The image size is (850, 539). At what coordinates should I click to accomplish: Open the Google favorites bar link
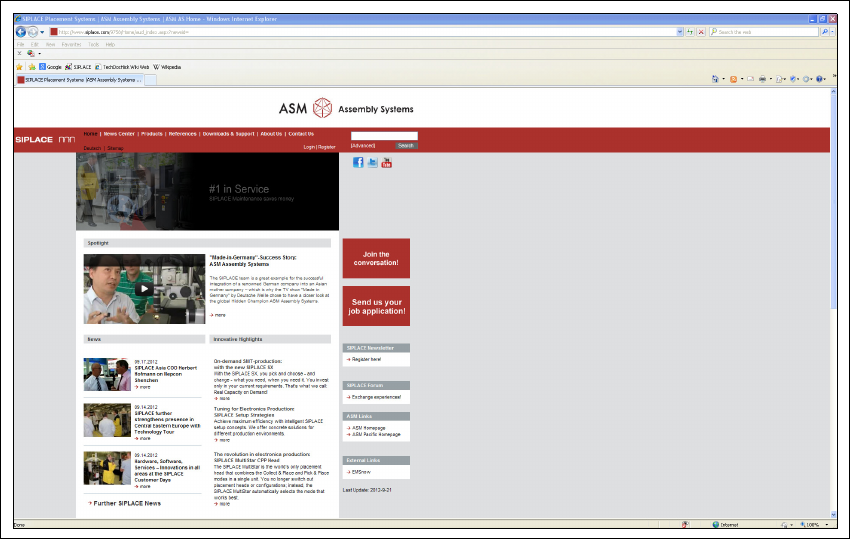click(x=50, y=67)
